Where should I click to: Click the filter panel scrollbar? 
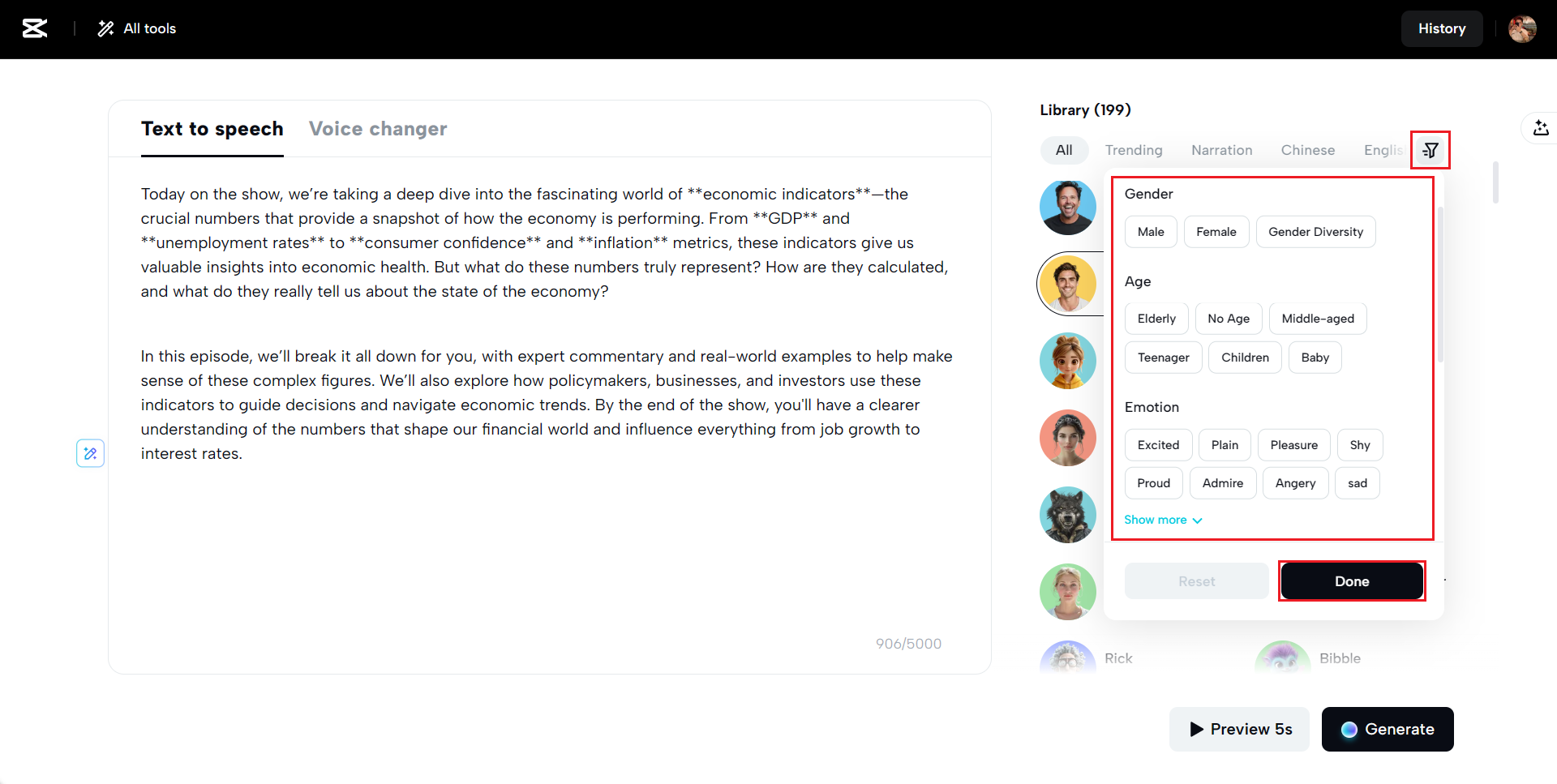click(x=1440, y=284)
